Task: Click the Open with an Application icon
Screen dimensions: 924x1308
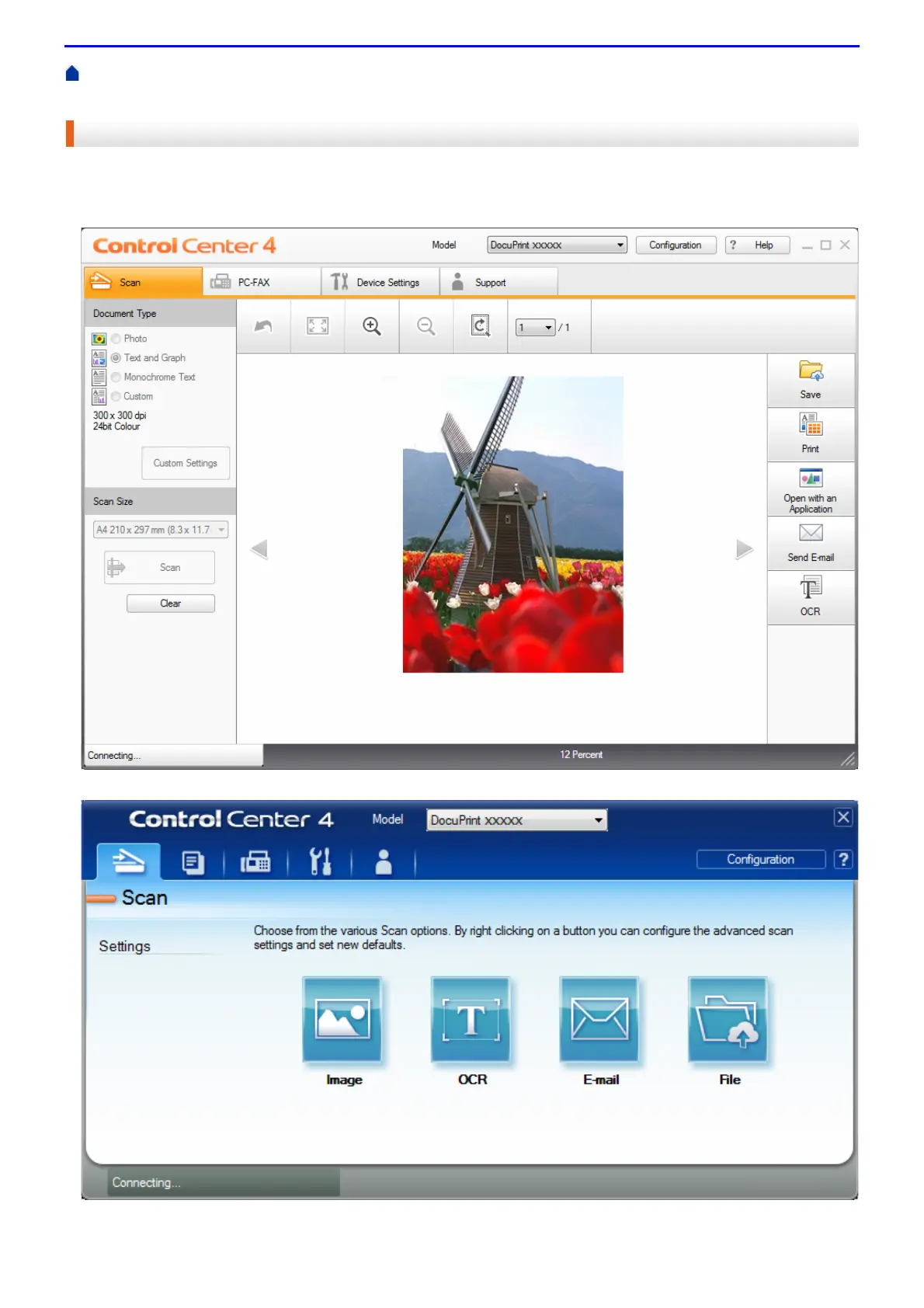Action: [811, 478]
